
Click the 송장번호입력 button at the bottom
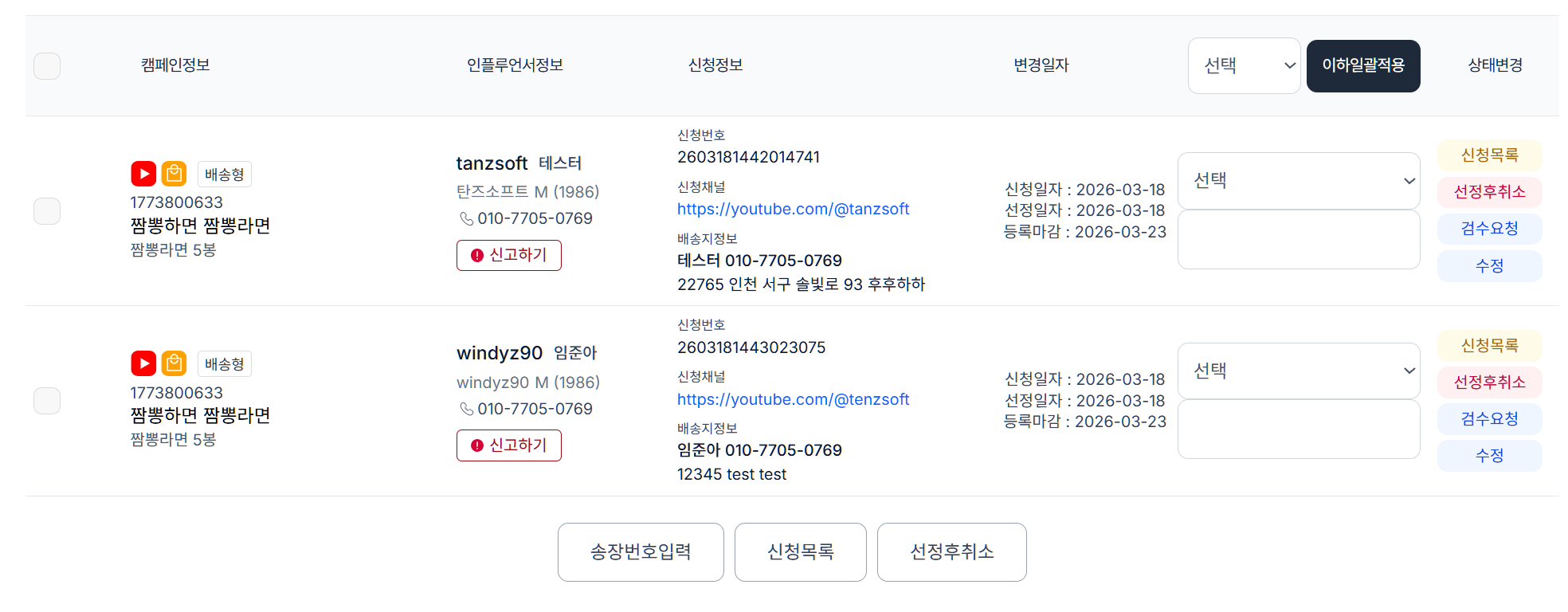(641, 552)
